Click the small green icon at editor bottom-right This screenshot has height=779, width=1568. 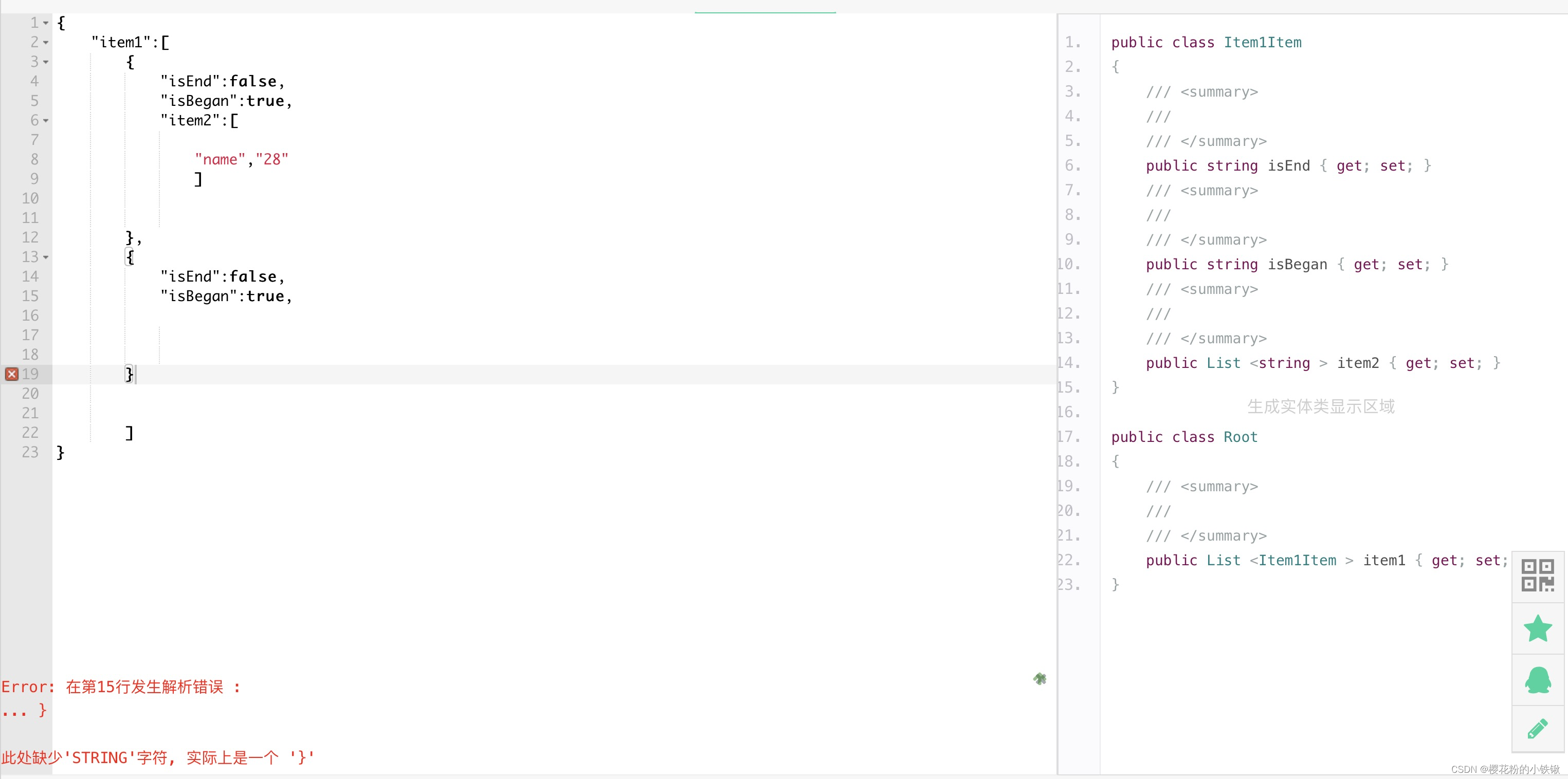(x=1040, y=678)
